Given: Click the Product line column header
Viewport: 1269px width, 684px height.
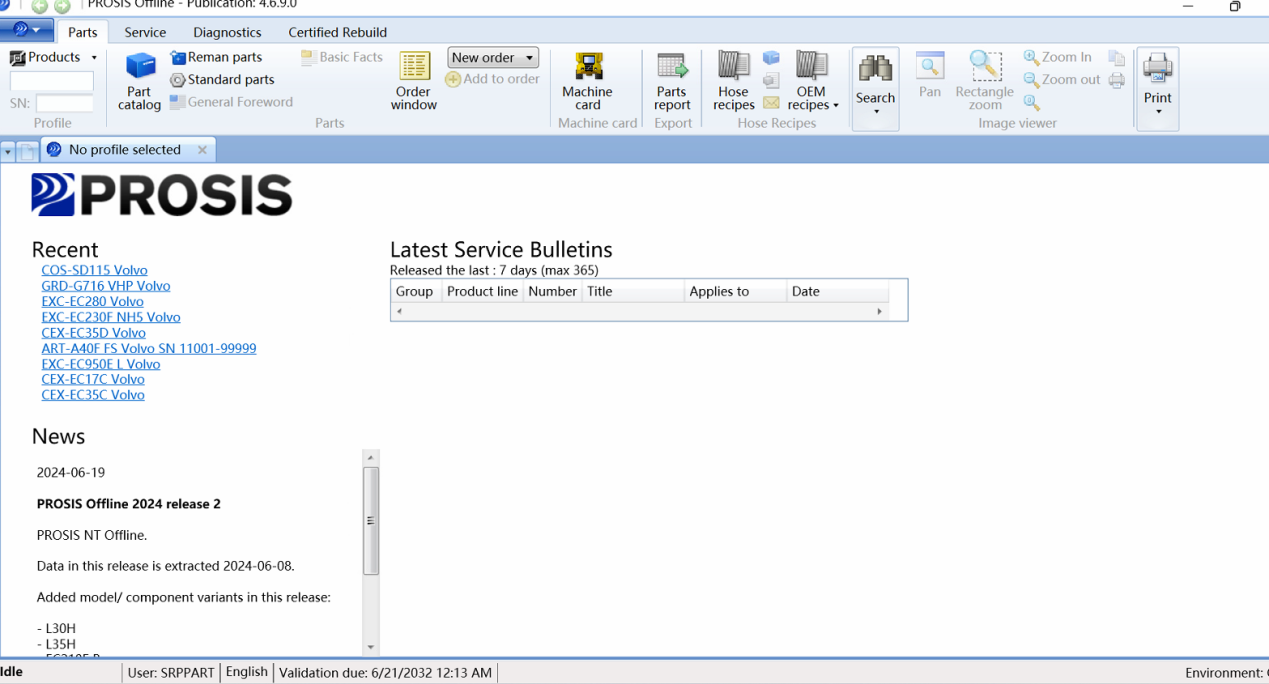Looking at the screenshot, I should [482, 291].
